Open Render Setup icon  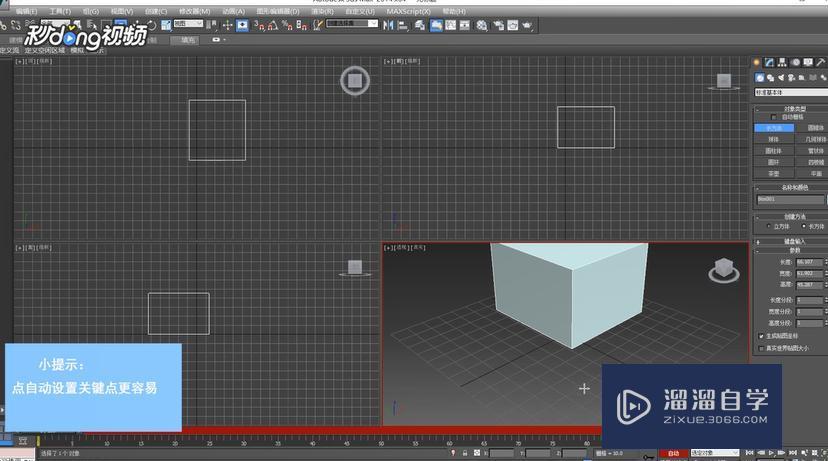(x=498, y=25)
